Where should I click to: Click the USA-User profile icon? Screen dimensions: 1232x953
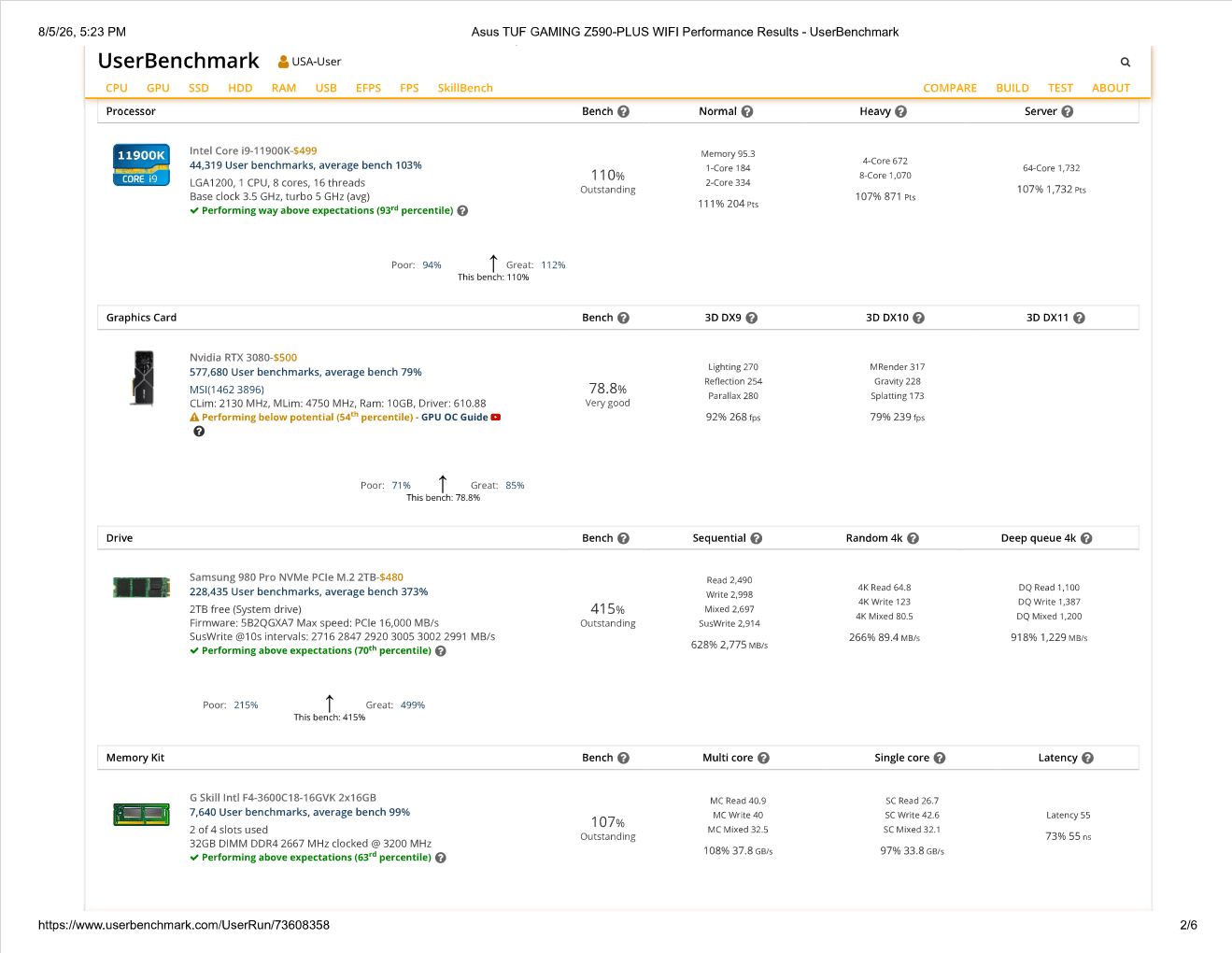(x=283, y=62)
